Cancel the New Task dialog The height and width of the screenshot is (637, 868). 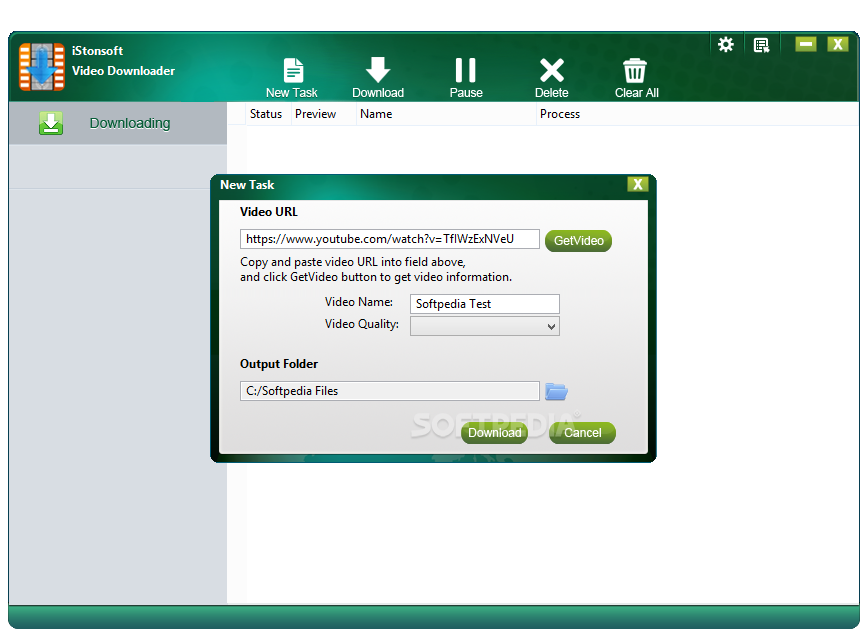(582, 433)
